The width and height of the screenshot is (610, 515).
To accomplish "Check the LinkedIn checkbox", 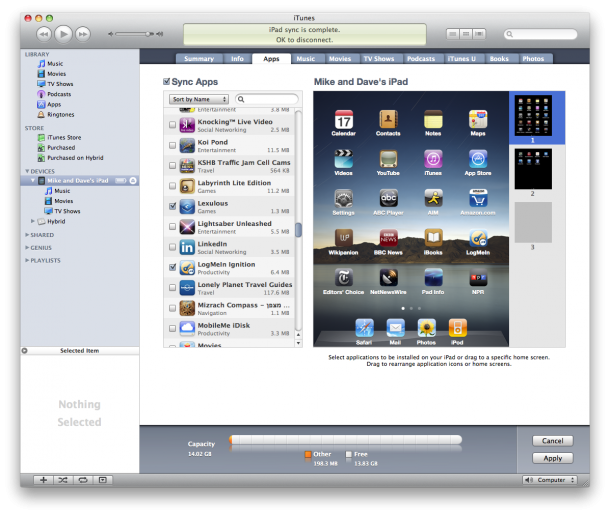I will click(172, 247).
